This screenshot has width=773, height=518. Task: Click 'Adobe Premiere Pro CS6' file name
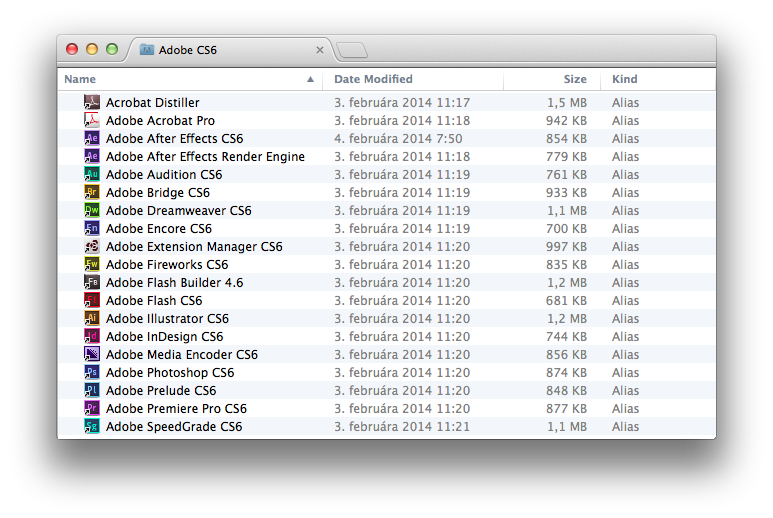click(176, 408)
